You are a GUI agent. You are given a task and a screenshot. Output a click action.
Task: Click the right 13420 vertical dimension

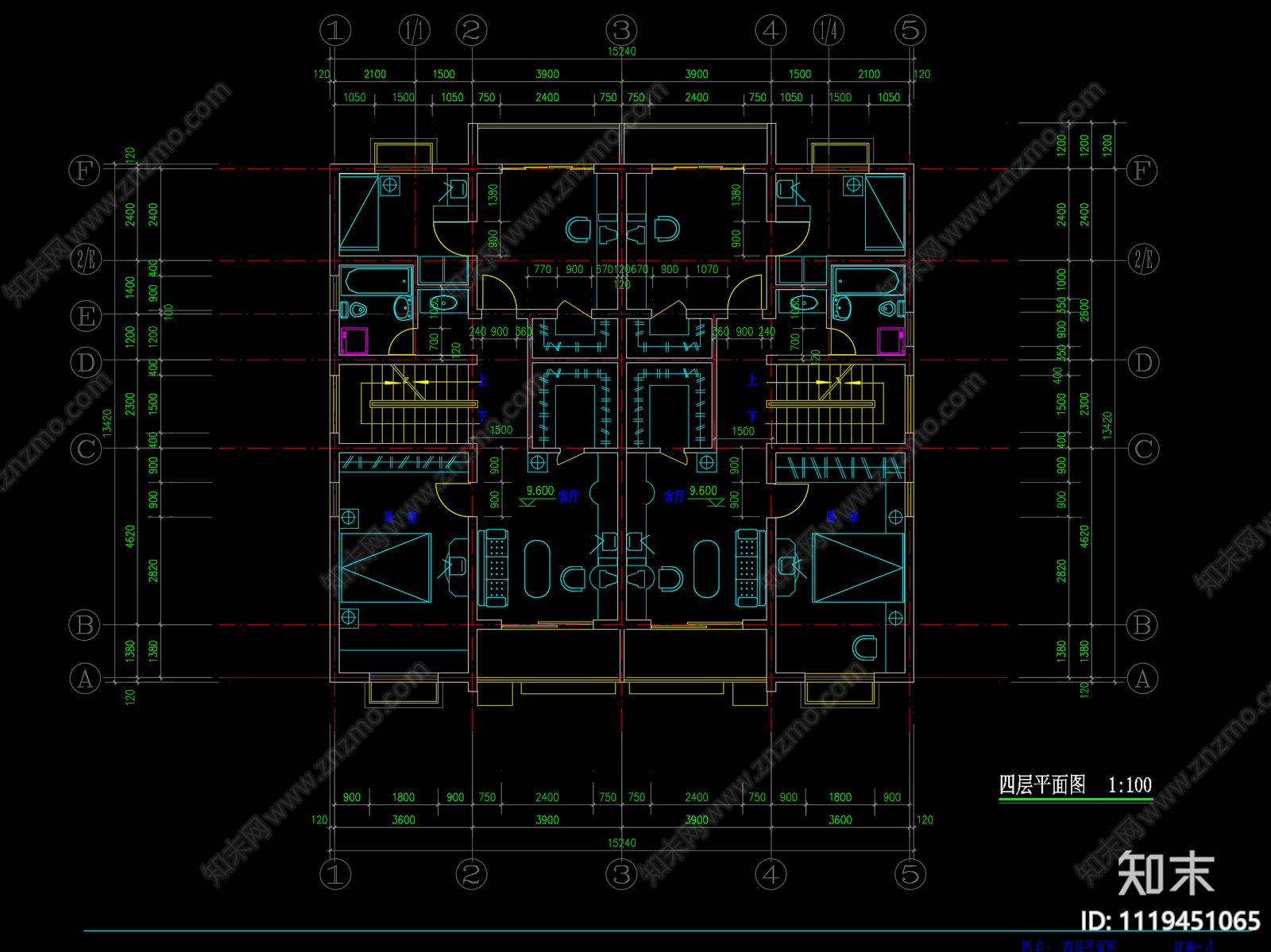click(1107, 426)
